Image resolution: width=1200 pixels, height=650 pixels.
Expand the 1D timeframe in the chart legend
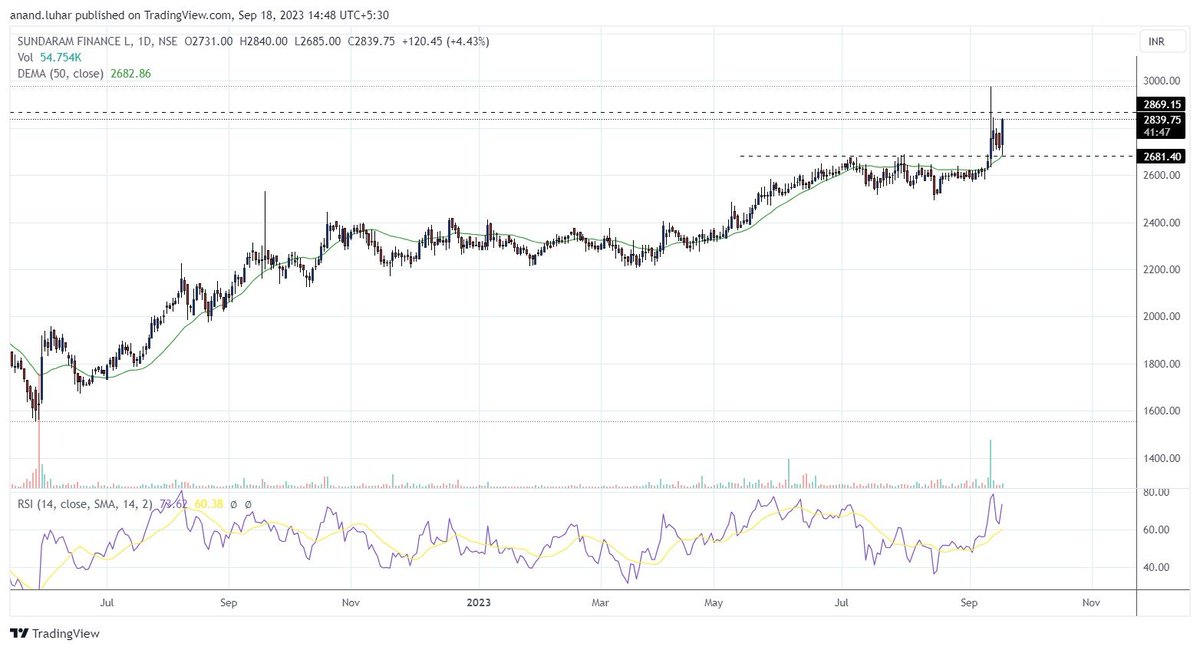146,41
